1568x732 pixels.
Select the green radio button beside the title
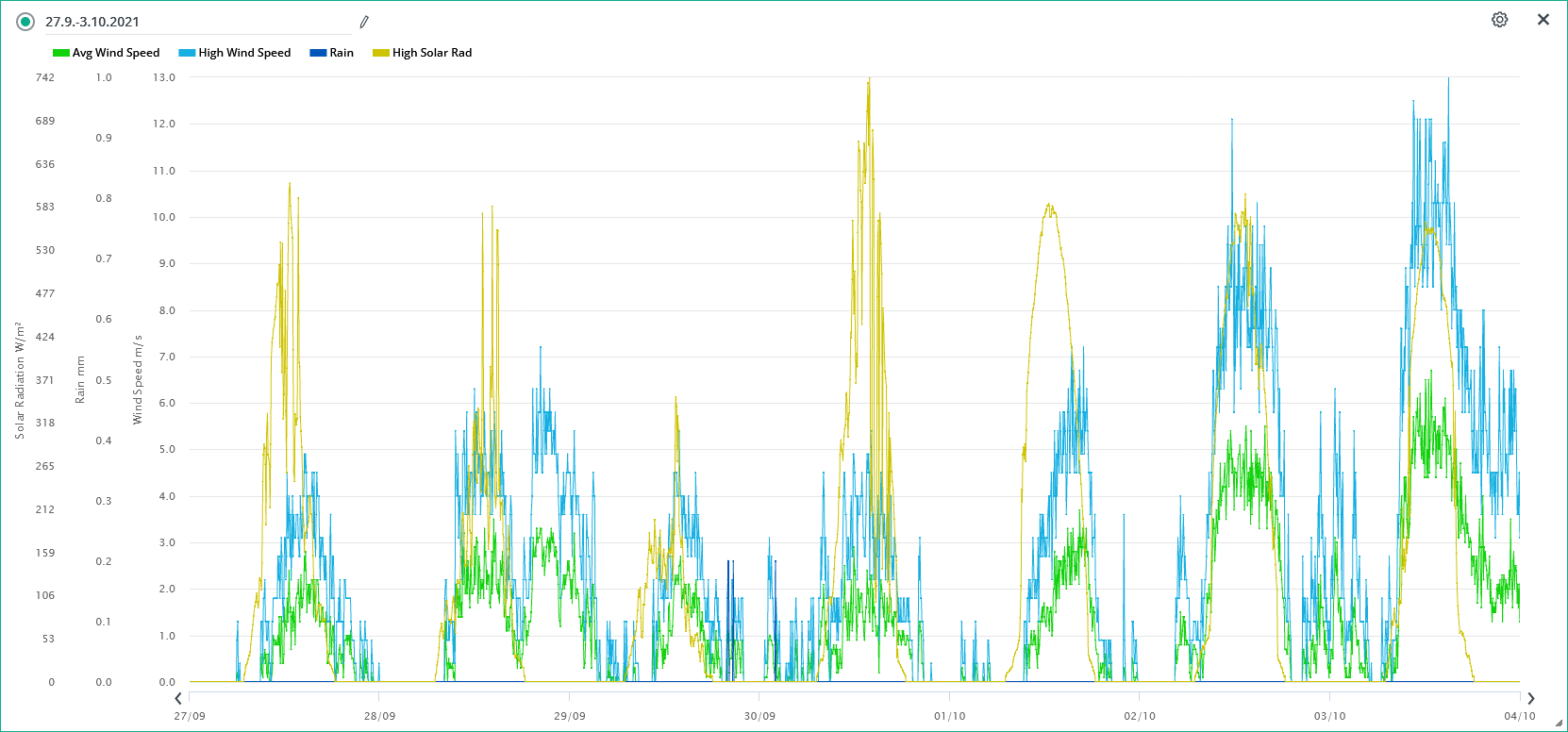click(25, 22)
